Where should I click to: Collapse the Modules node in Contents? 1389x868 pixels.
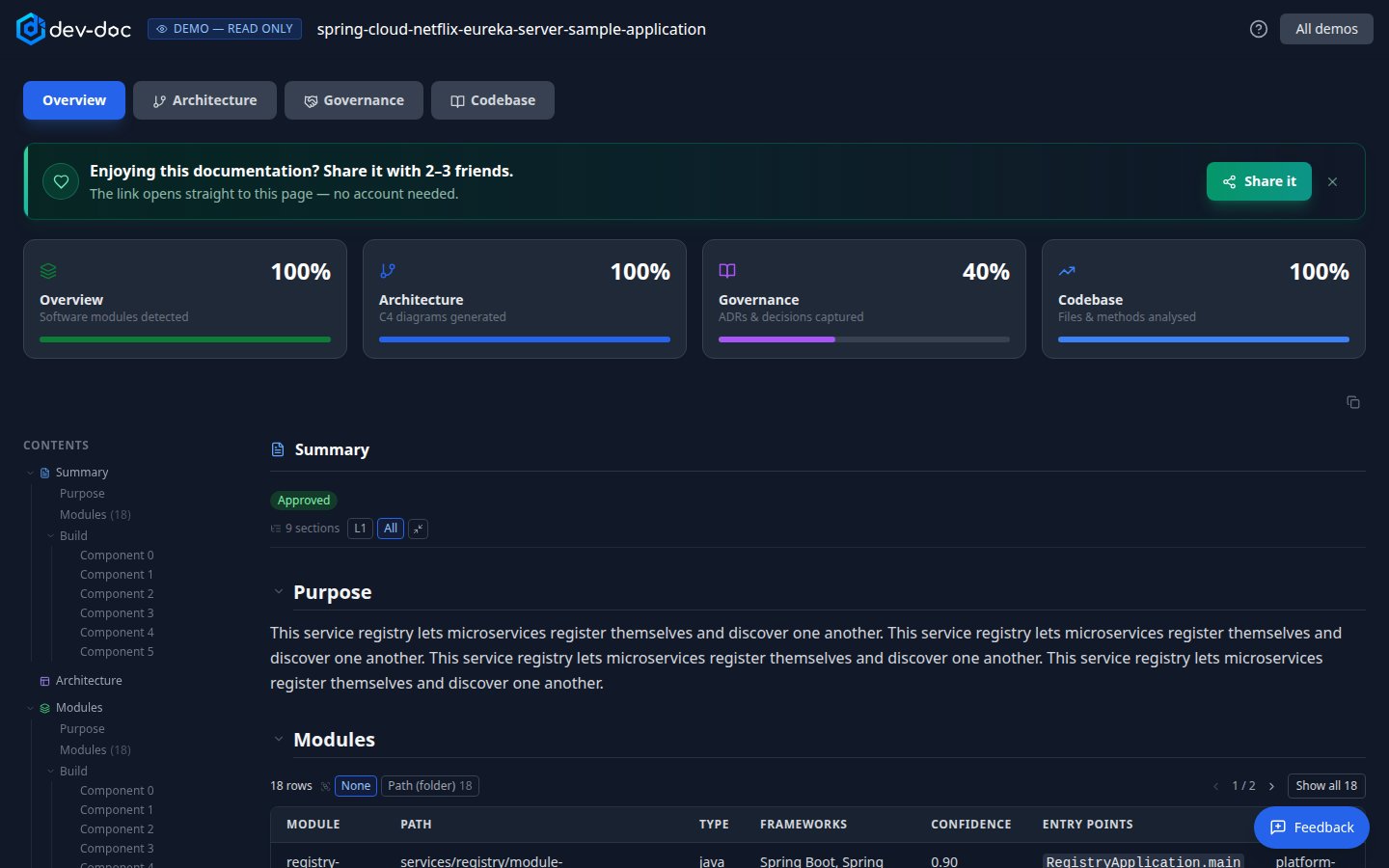(x=30, y=708)
